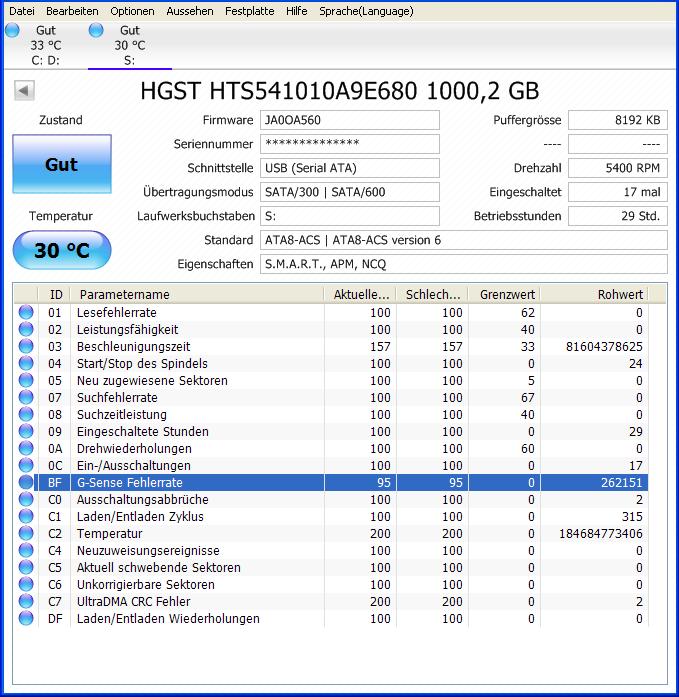
Task: Click the Rohwert column header
Action: point(594,294)
